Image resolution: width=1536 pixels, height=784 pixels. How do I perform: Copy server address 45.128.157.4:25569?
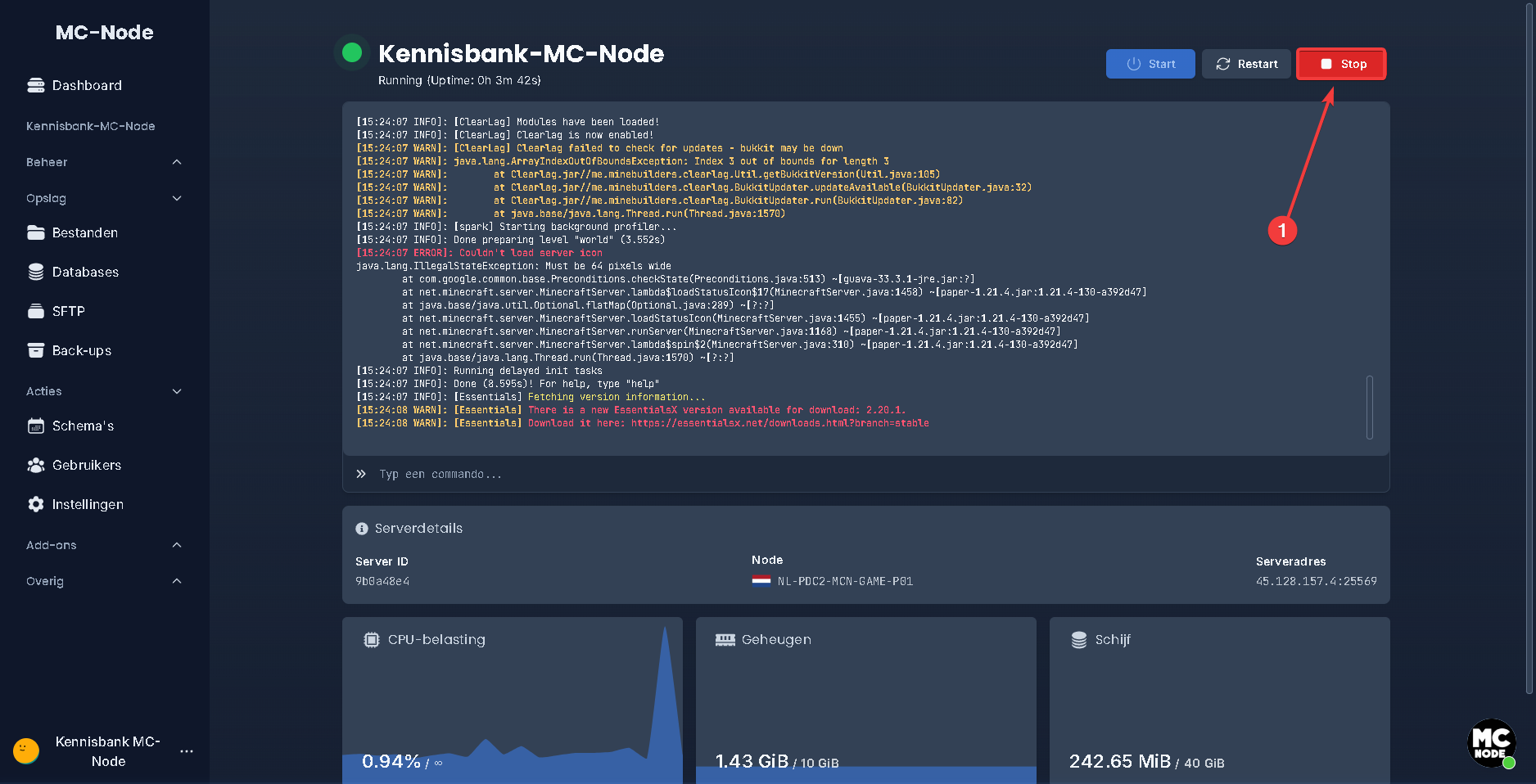tap(1317, 581)
